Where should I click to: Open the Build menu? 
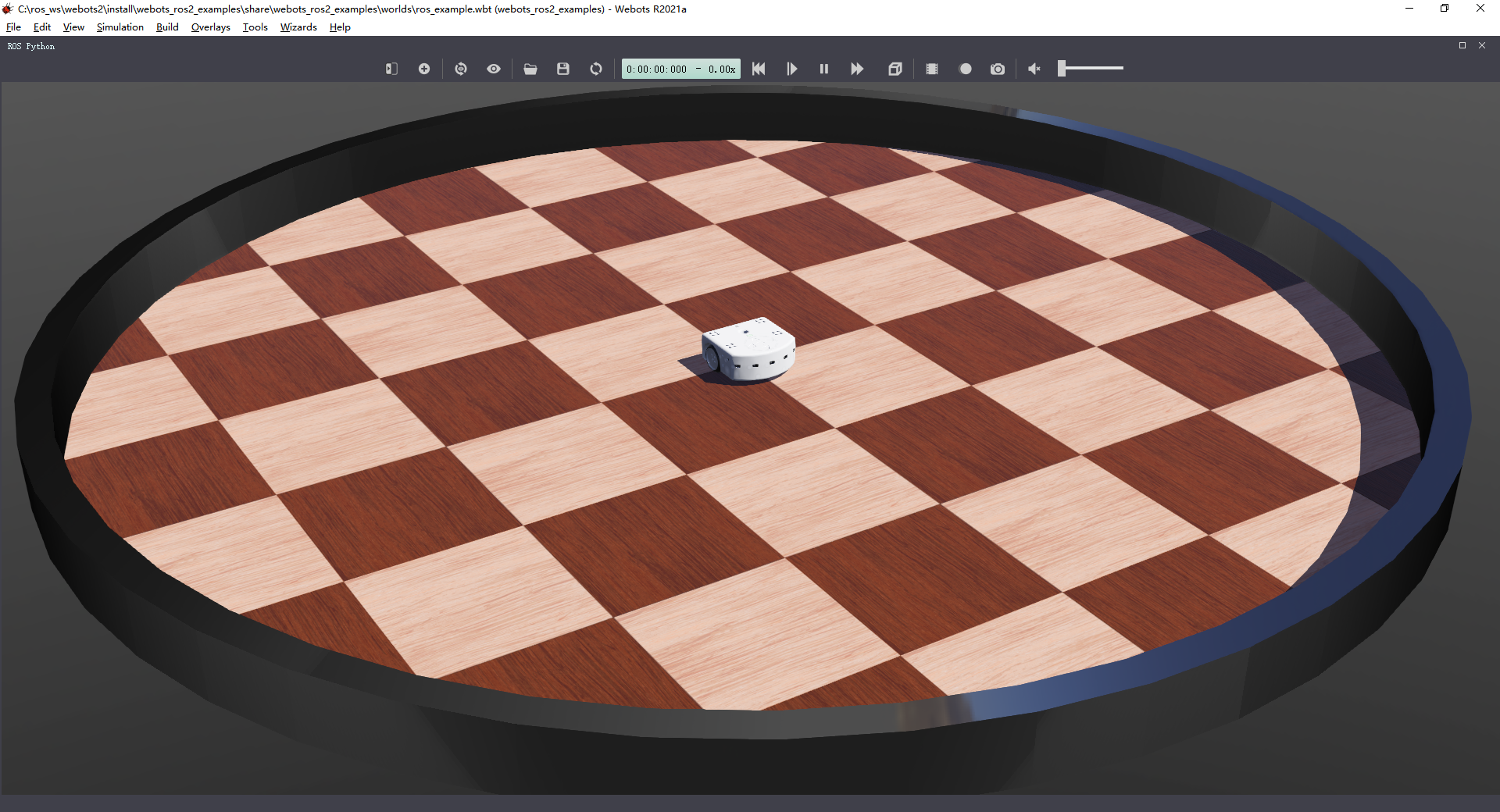click(167, 27)
